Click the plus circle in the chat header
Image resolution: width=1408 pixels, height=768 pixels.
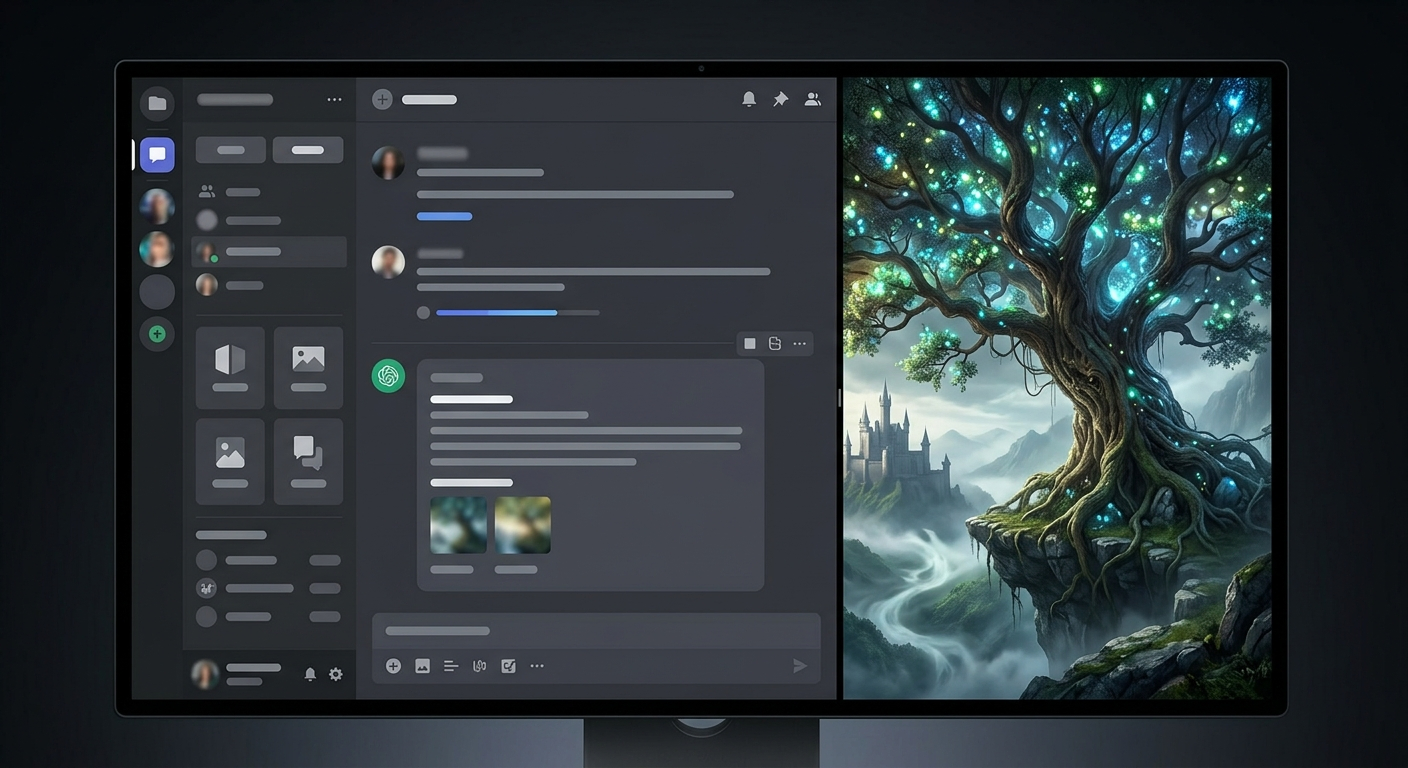click(x=382, y=99)
